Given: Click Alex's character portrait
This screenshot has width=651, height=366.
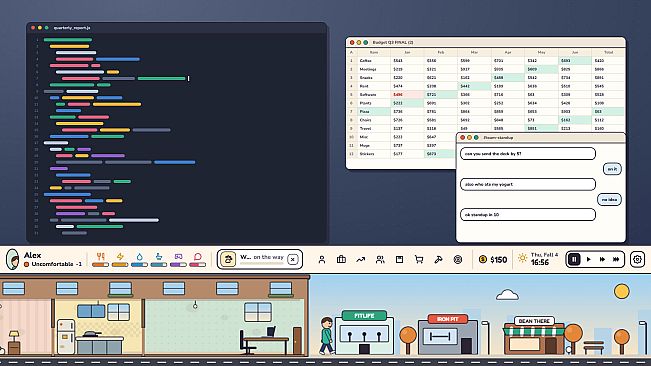Looking at the screenshot, I should tap(13, 259).
